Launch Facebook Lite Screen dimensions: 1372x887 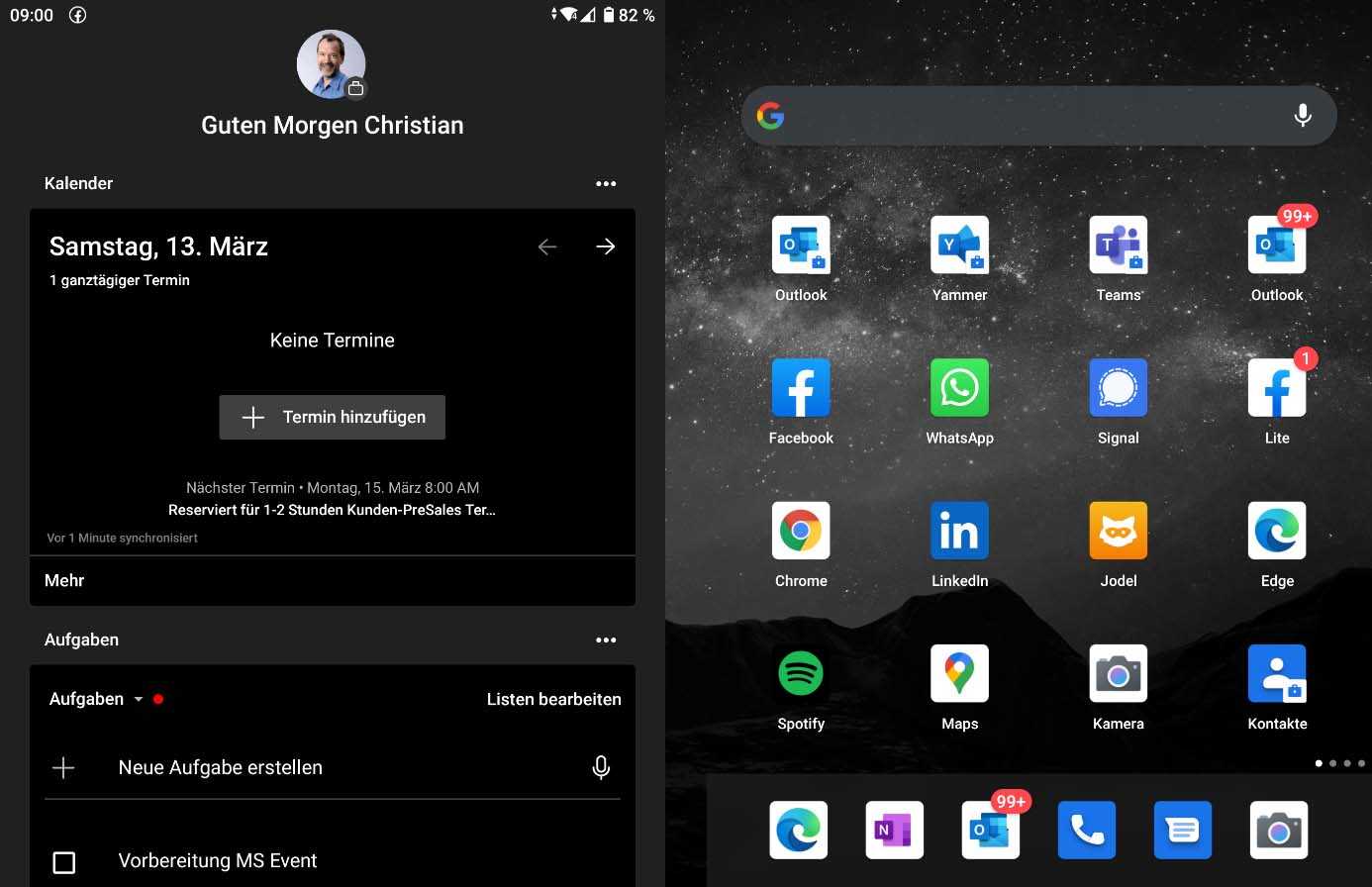tap(1277, 387)
